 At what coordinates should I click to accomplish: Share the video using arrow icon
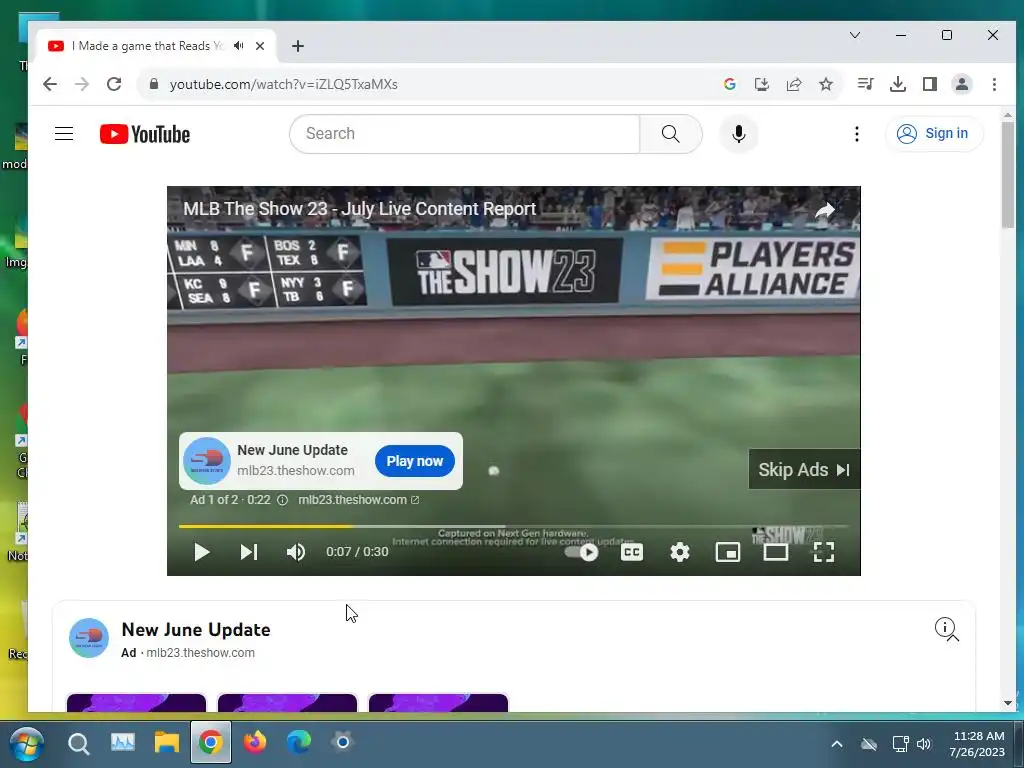[x=825, y=210]
